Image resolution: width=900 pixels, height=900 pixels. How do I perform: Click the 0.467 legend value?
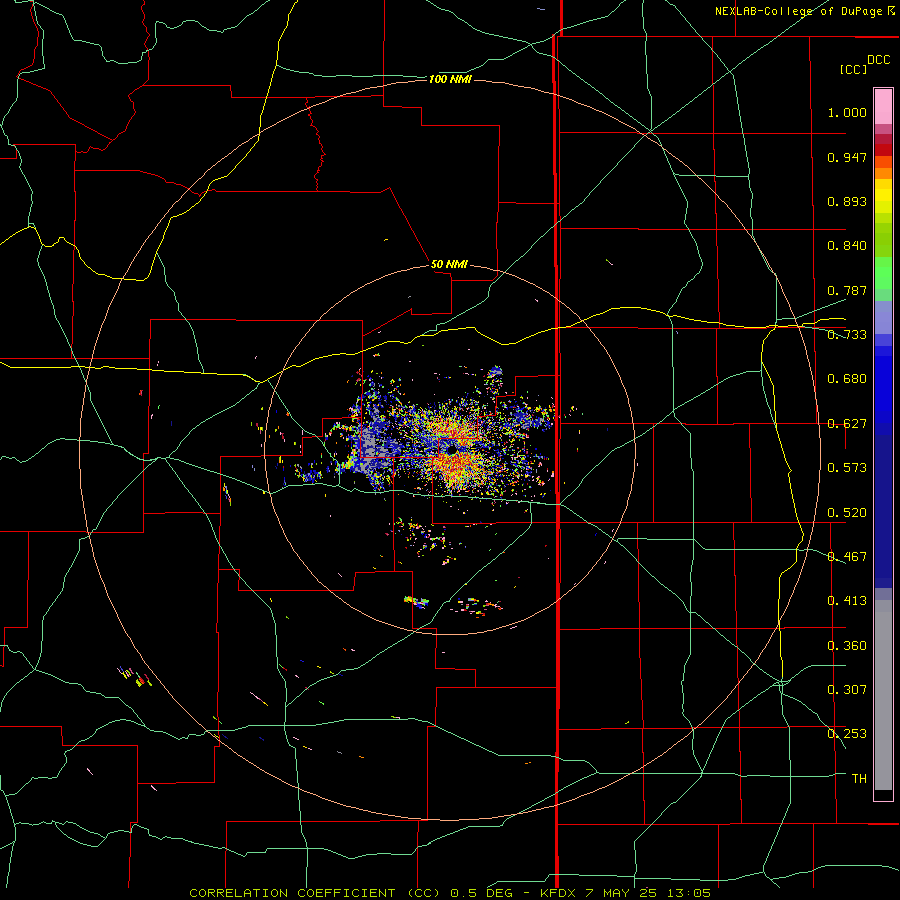coord(847,557)
